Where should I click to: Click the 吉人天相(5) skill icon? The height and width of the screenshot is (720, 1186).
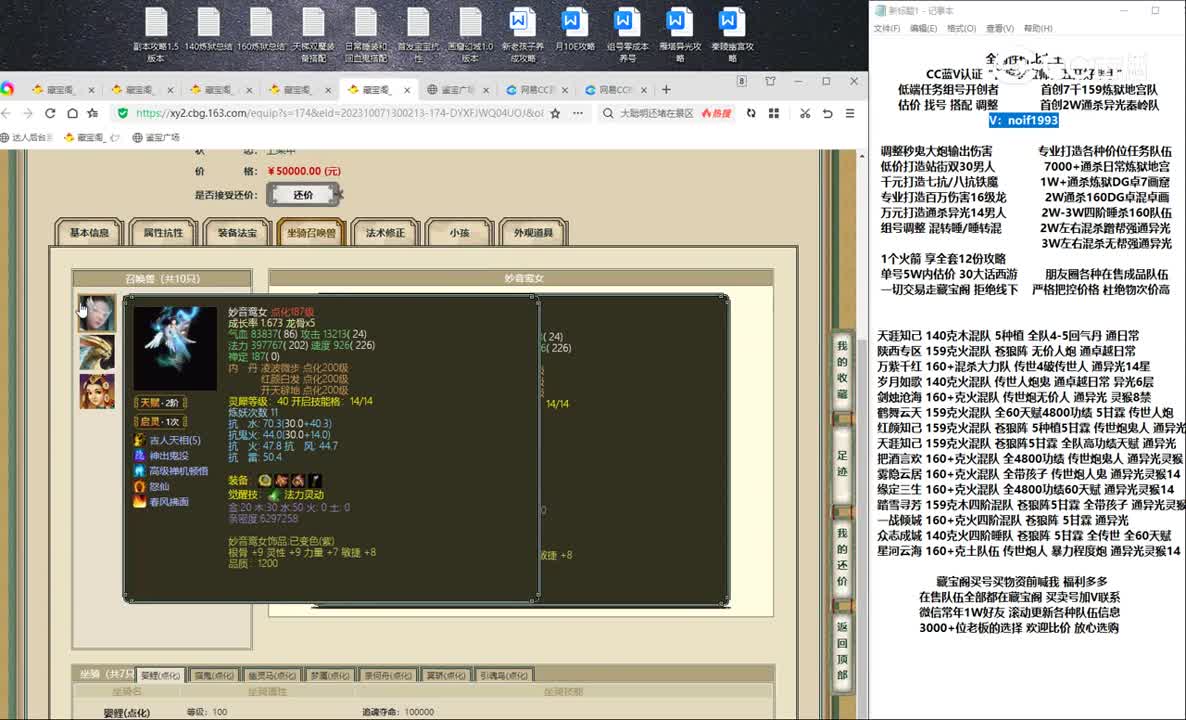click(x=139, y=440)
